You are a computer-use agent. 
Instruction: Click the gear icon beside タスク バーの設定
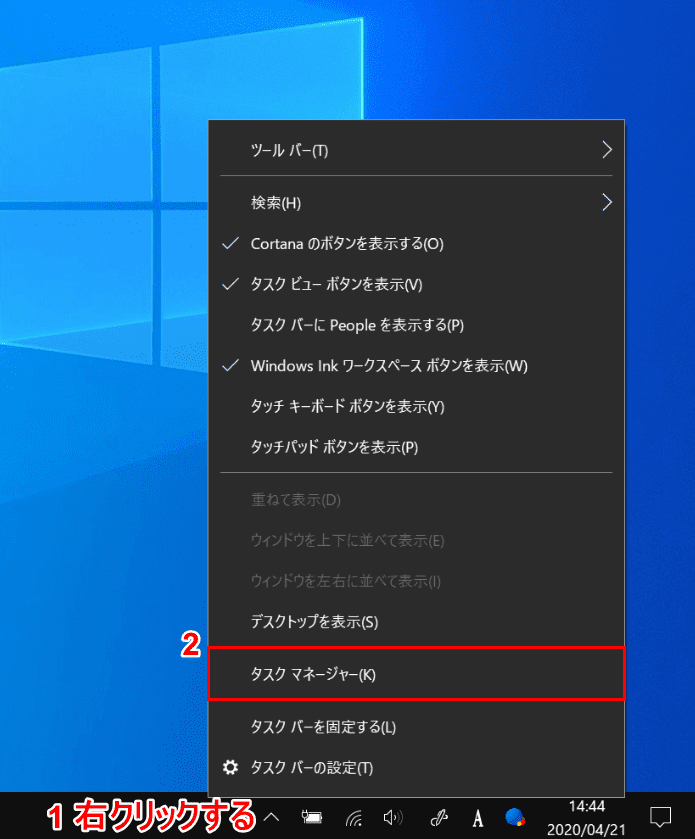click(x=231, y=767)
